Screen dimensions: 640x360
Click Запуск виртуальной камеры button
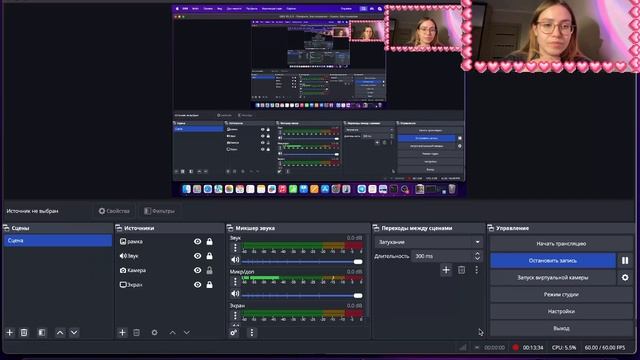pos(553,278)
